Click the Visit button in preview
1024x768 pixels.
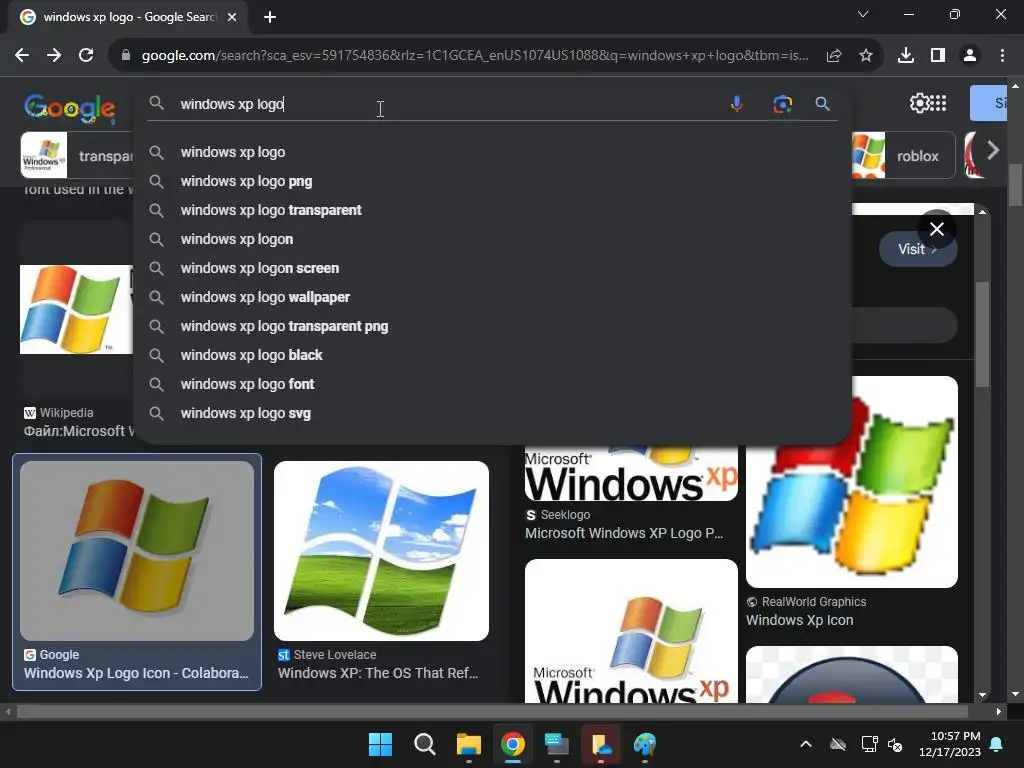pyautogui.click(x=918, y=249)
